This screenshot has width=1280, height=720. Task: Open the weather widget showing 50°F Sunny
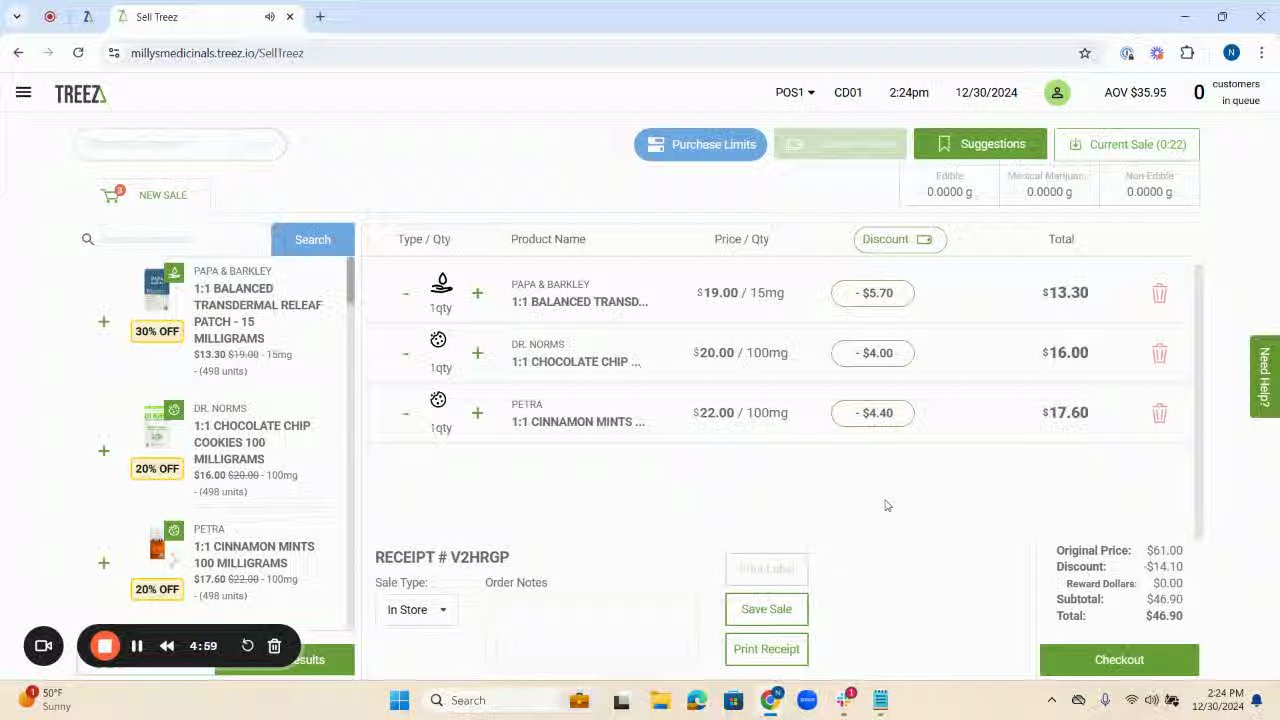[x=45, y=699]
